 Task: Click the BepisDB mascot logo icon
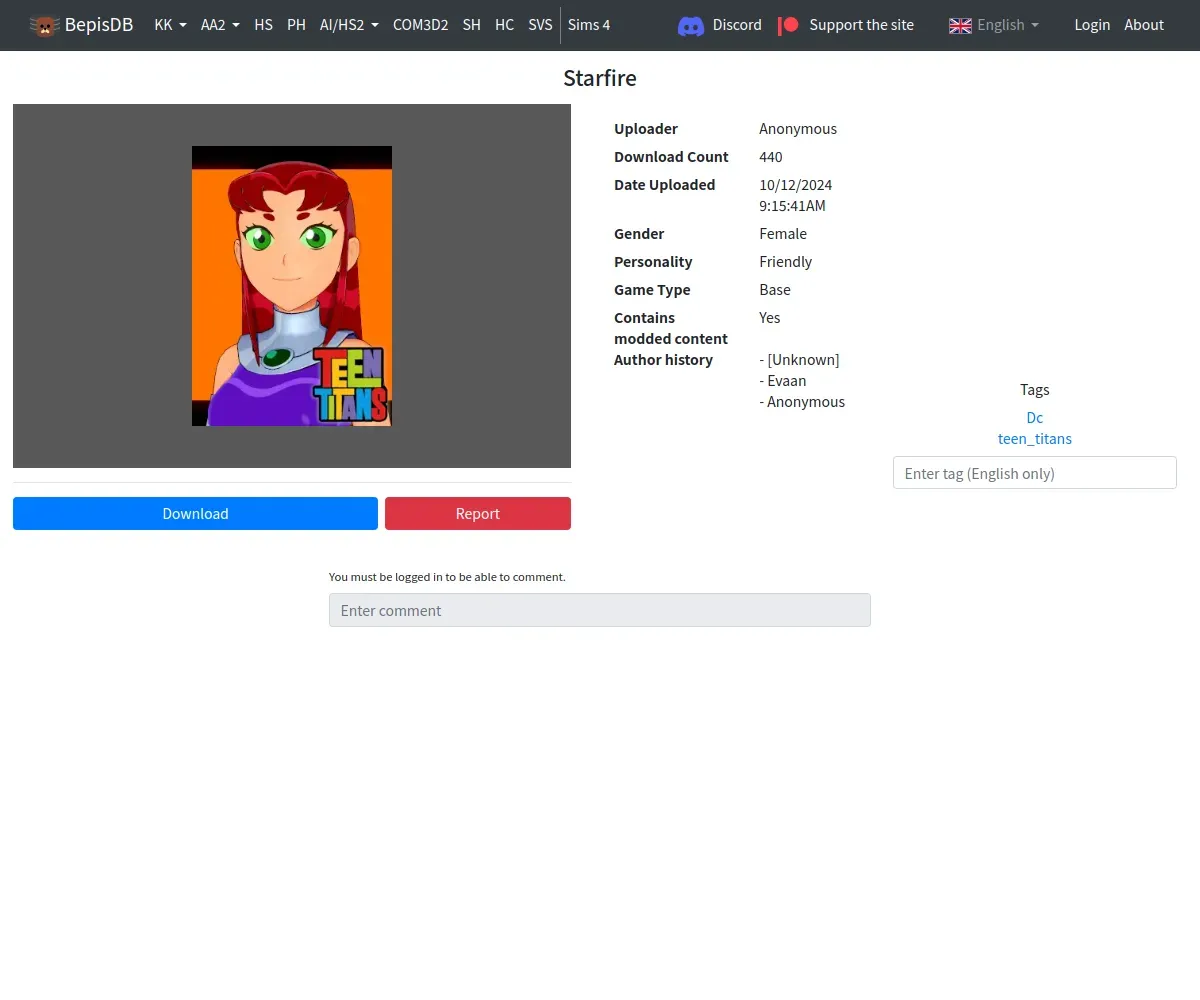click(x=44, y=25)
